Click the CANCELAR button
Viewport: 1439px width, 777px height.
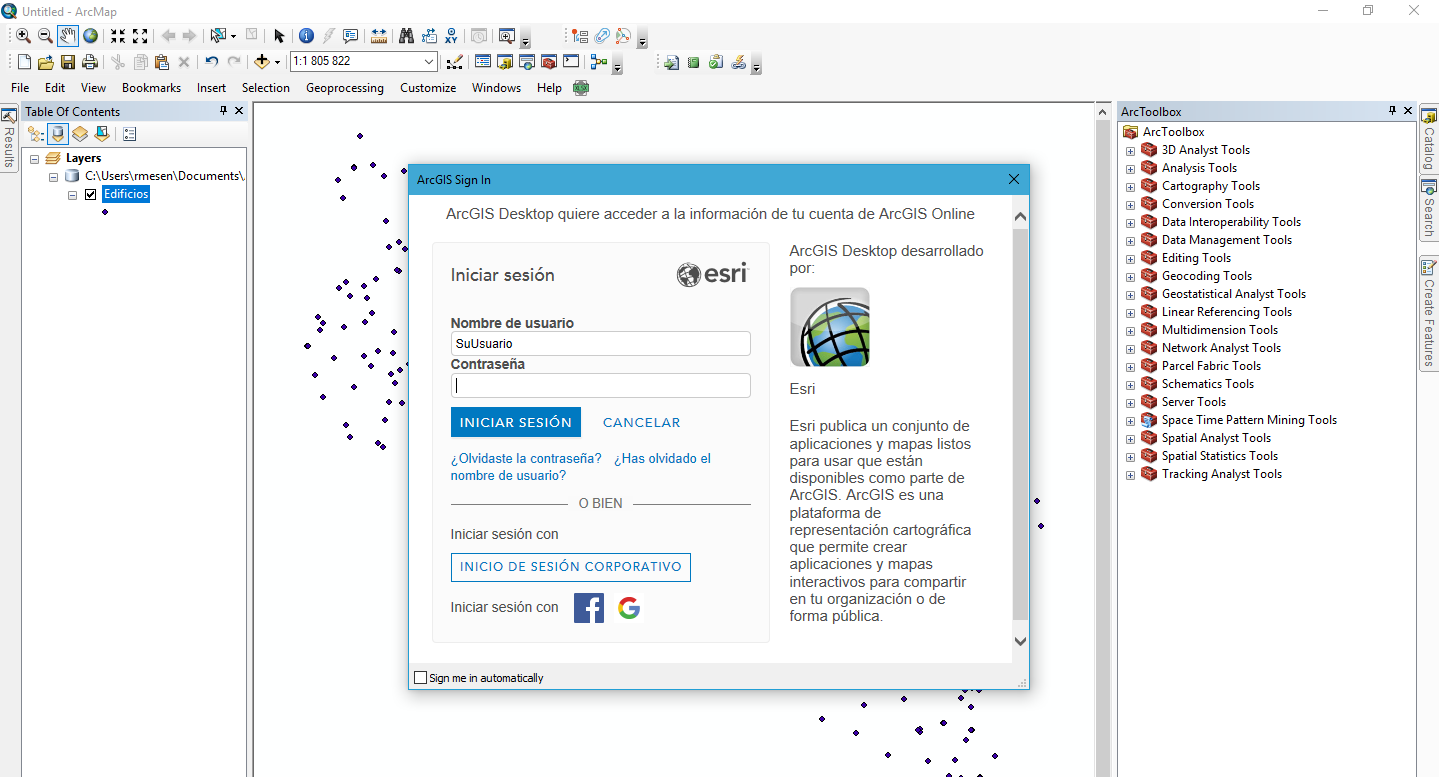point(641,423)
